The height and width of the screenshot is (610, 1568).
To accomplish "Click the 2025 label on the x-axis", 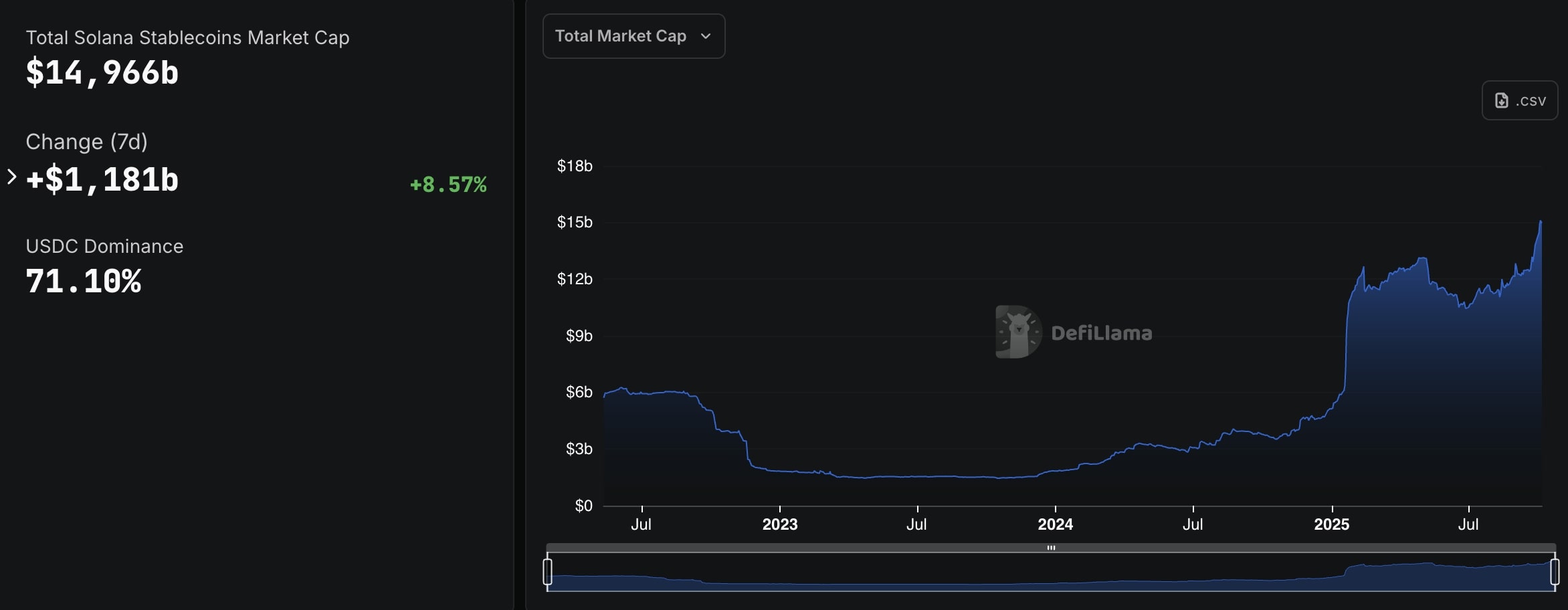I will click(1331, 524).
